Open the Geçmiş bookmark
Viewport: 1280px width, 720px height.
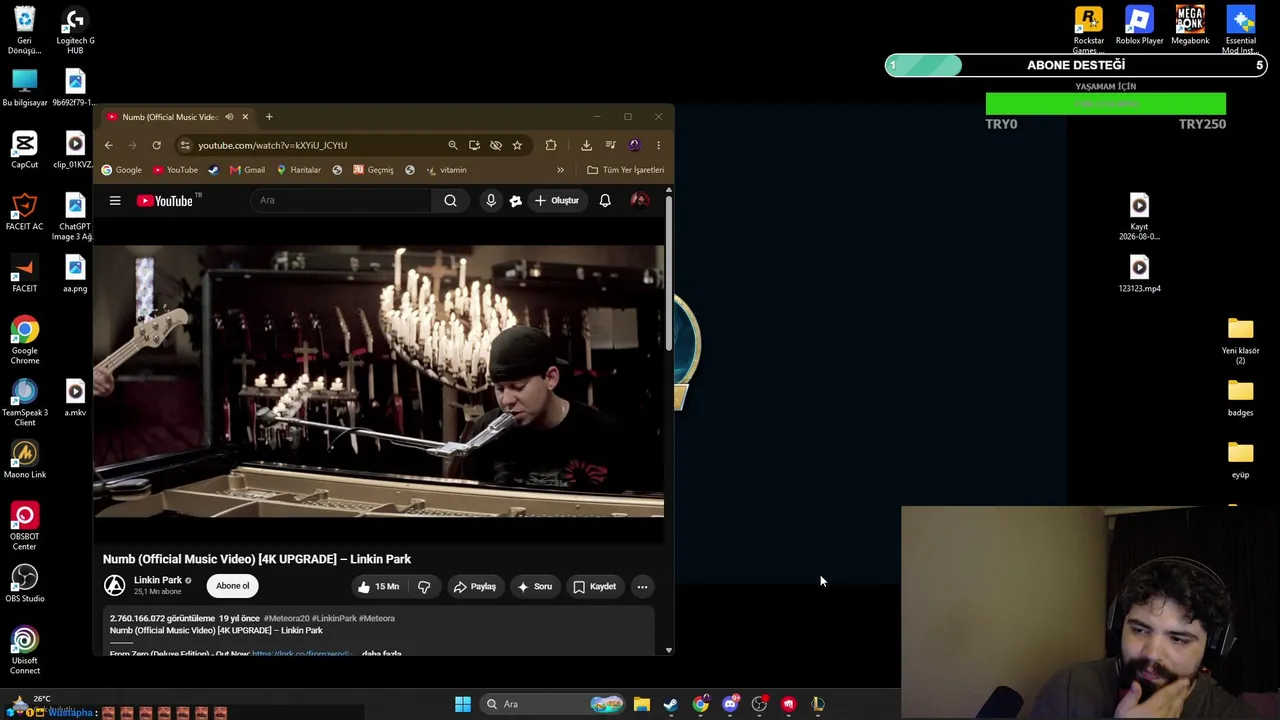click(373, 170)
